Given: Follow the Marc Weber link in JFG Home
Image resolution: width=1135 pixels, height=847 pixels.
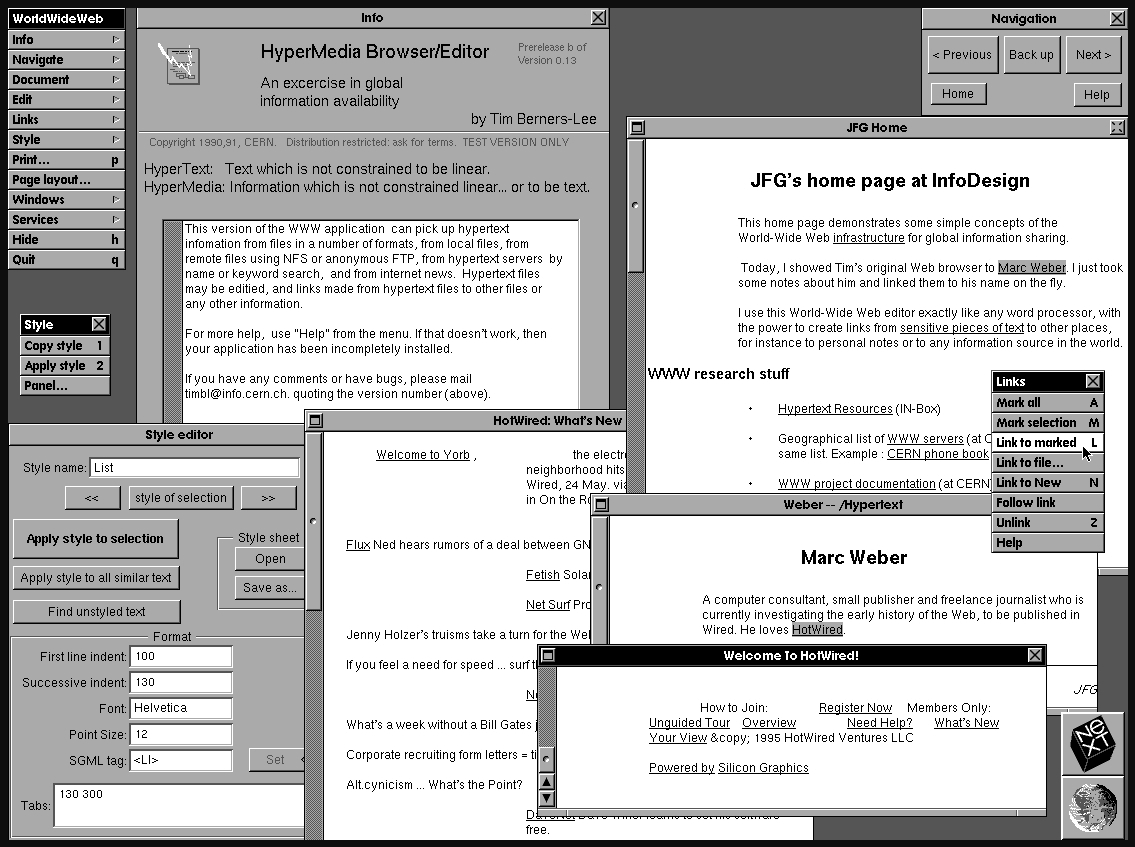Looking at the screenshot, I should tap(1031, 268).
